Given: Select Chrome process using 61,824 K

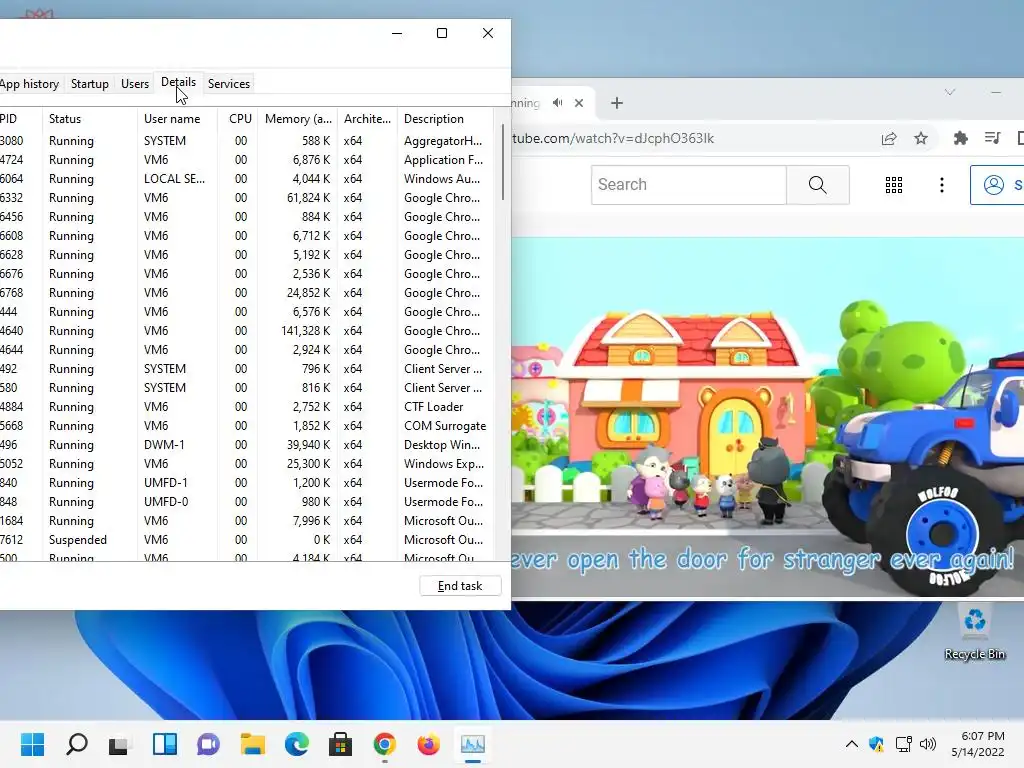Looking at the screenshot, I should point(247,197).
